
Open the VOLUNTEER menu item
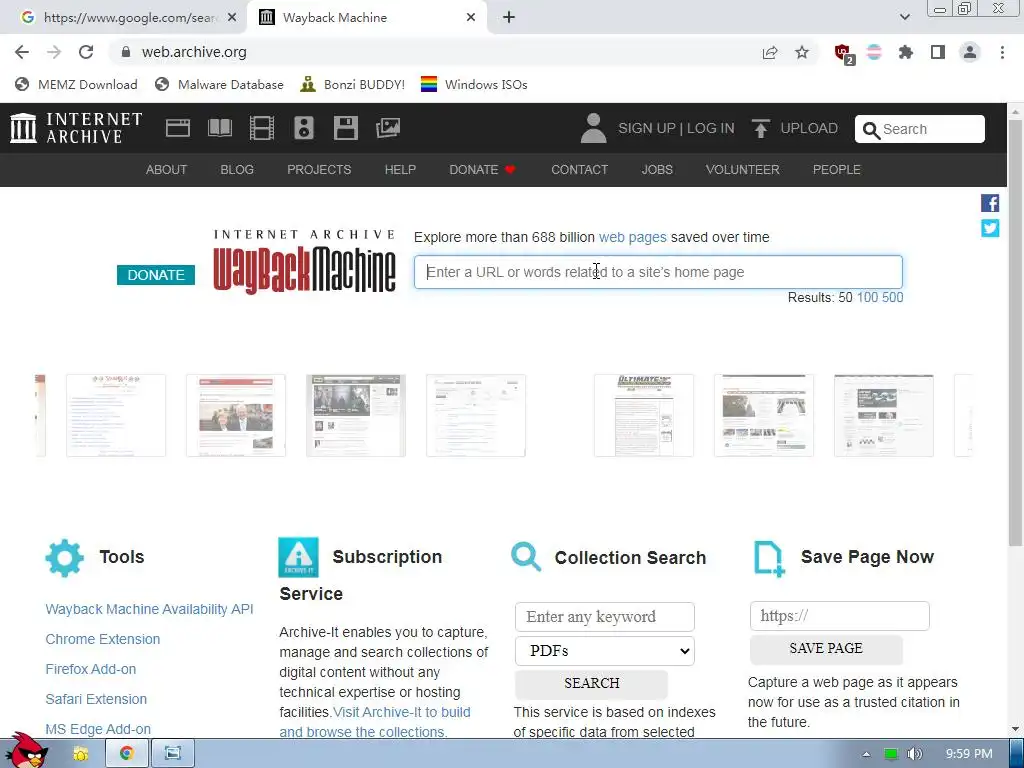(x=743, y=170)
